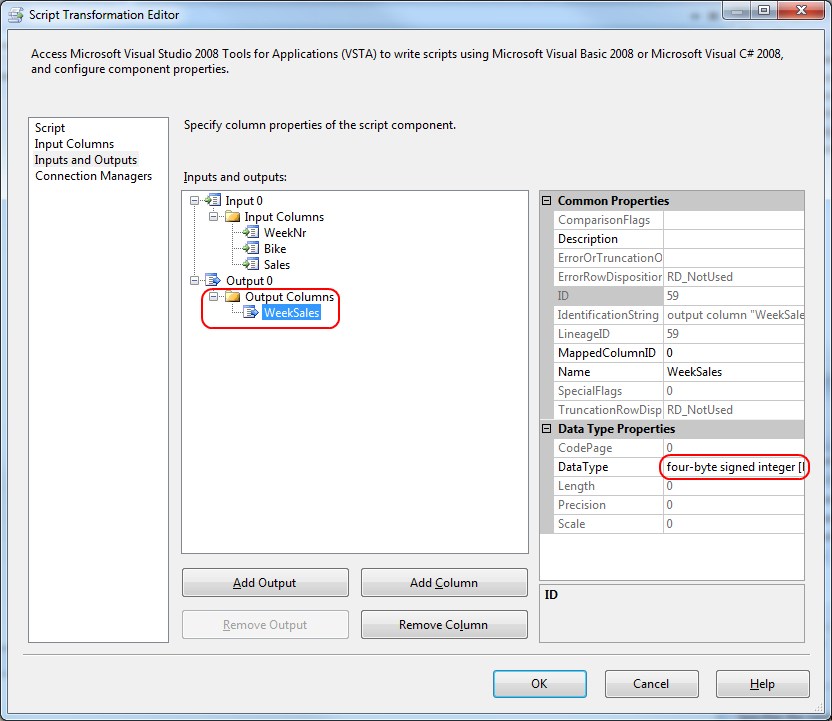Click the Output Columns folder icon
Viewport: 832px width, 721px height.
(234, 296)
